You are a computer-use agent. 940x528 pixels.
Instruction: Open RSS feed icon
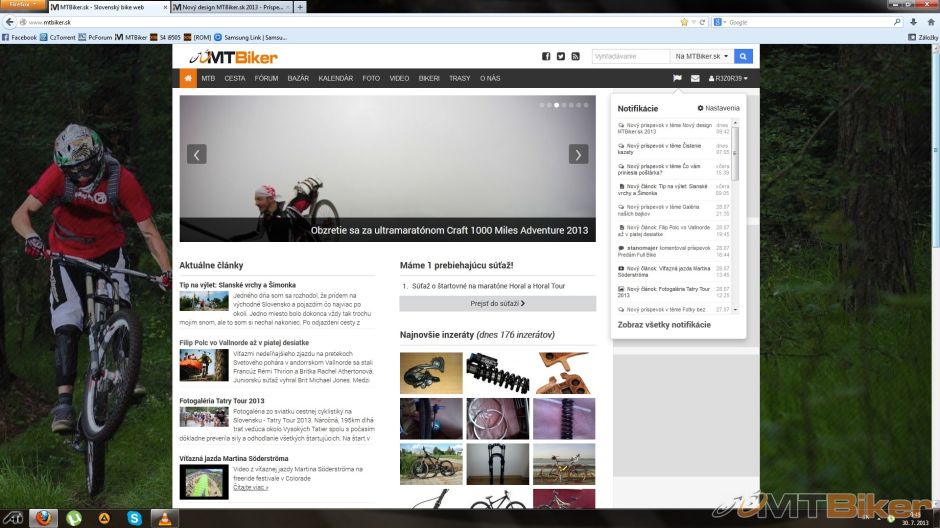click(x=576, y=57)
